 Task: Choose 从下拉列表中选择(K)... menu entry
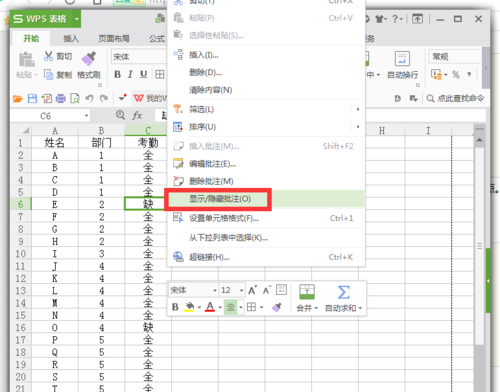tap(265, 238)
